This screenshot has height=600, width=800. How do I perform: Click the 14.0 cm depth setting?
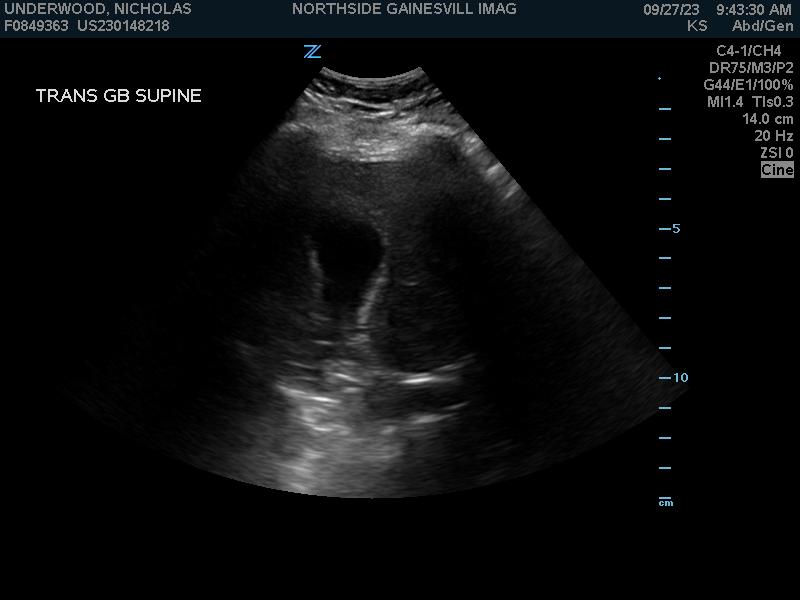coord(767,119)
